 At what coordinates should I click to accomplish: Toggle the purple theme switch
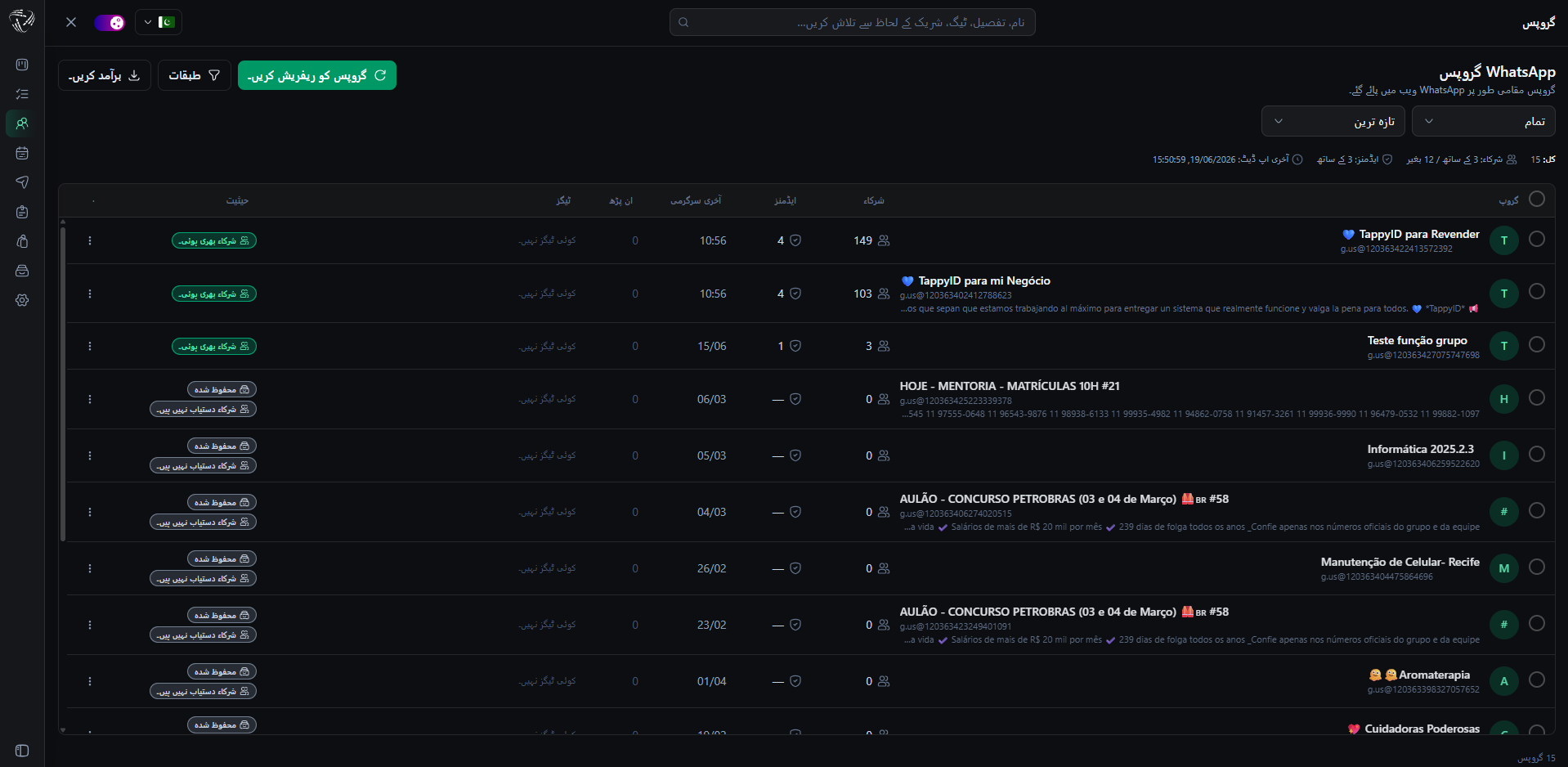point(109,22)
